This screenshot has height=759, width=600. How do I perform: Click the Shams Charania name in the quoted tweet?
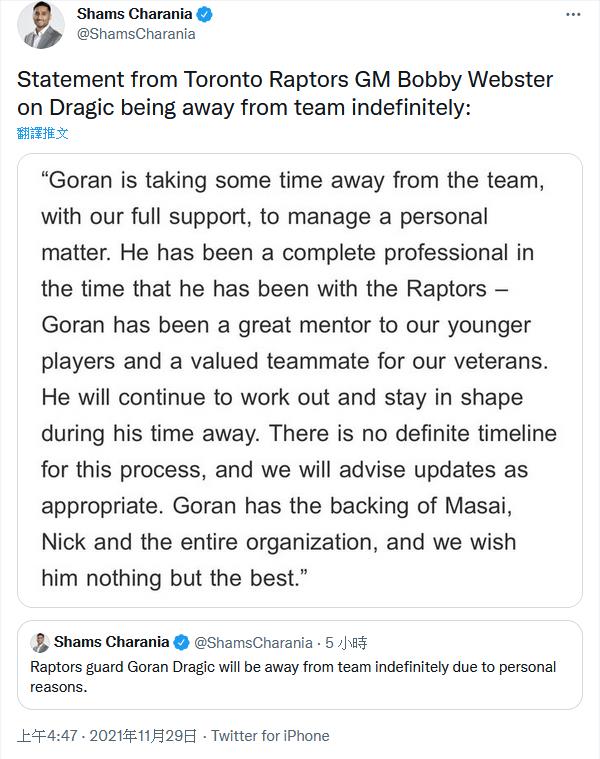(x=111, y=642)
